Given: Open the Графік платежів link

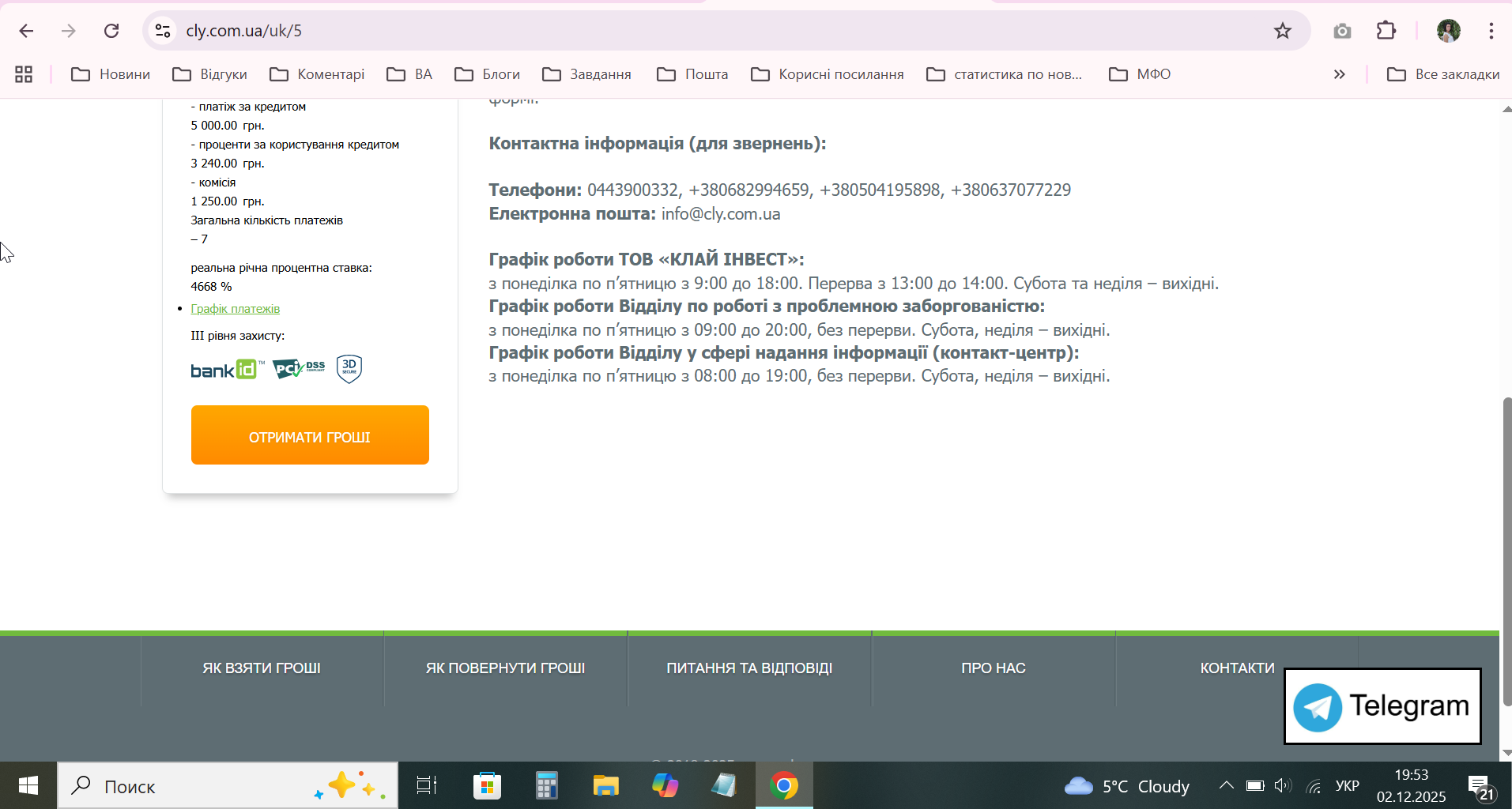Looking at the screenshot, I should (x=236, y=309).
